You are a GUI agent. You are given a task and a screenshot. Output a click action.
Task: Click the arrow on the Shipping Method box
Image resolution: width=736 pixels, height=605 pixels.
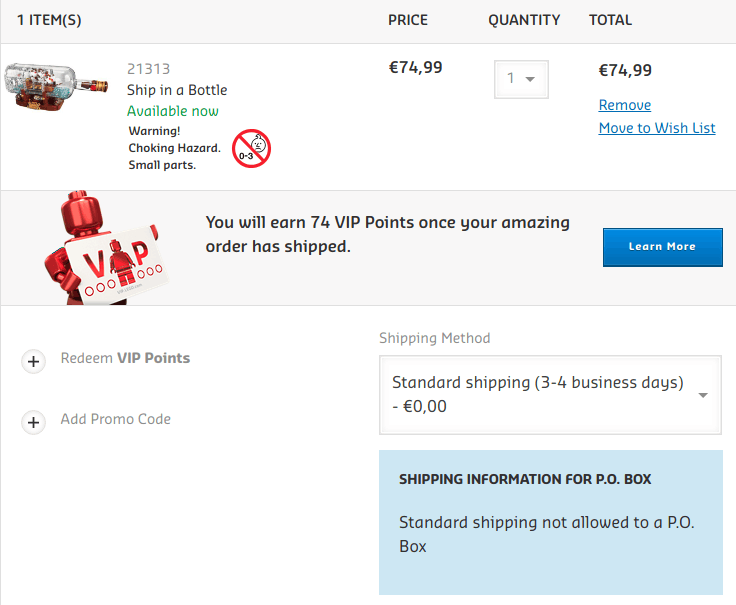coord(702,395)
